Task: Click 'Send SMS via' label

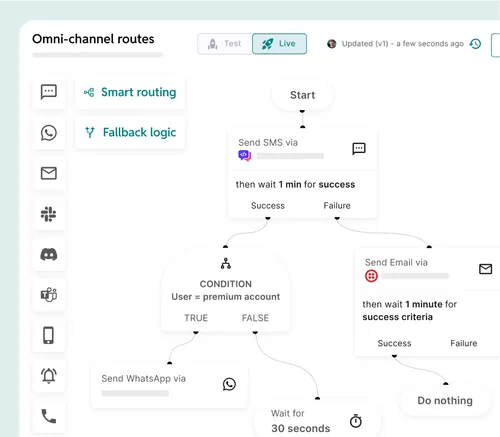Action: [x=268, y=143]
